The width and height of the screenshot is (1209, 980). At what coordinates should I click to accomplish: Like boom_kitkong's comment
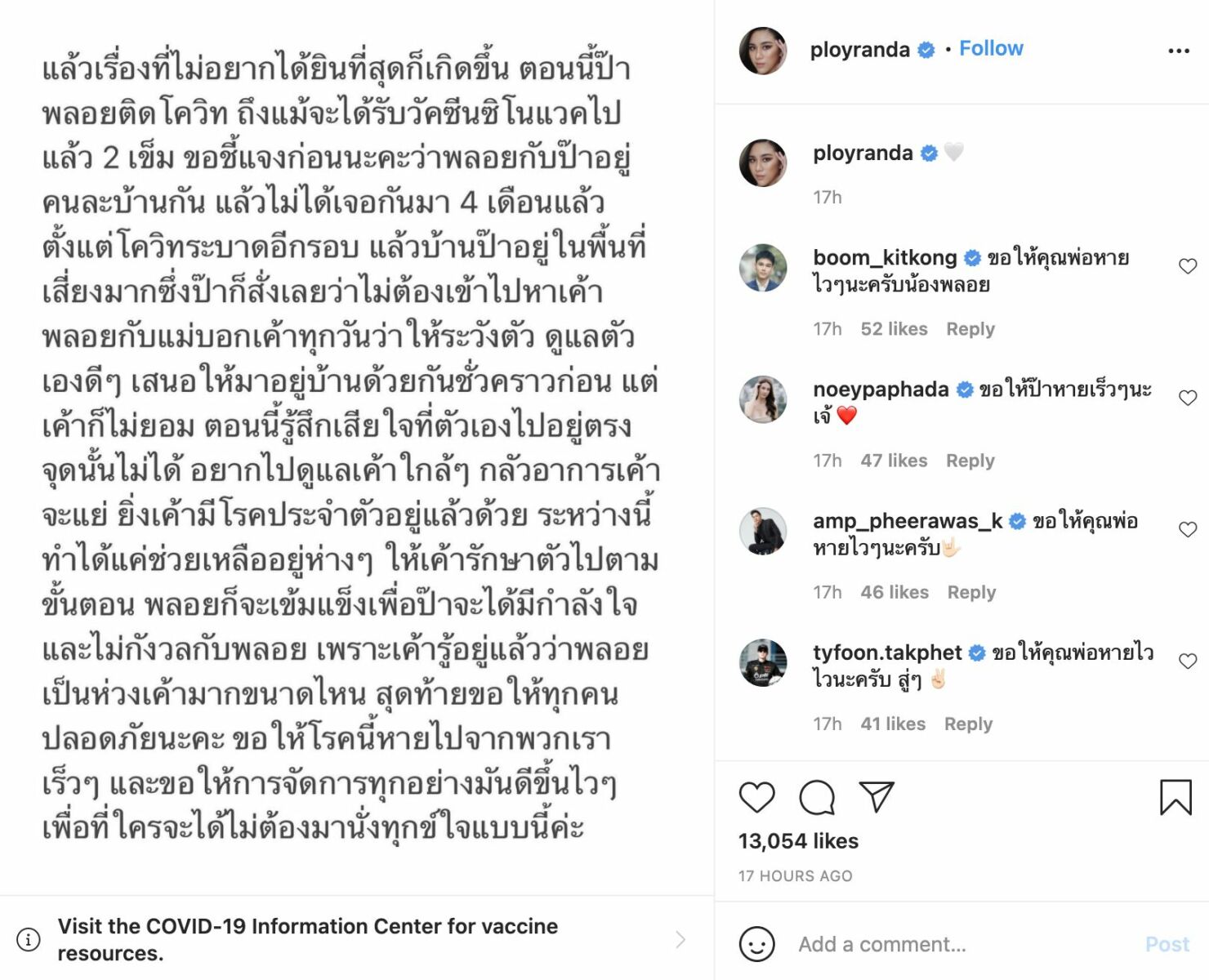click(1188, 266)
